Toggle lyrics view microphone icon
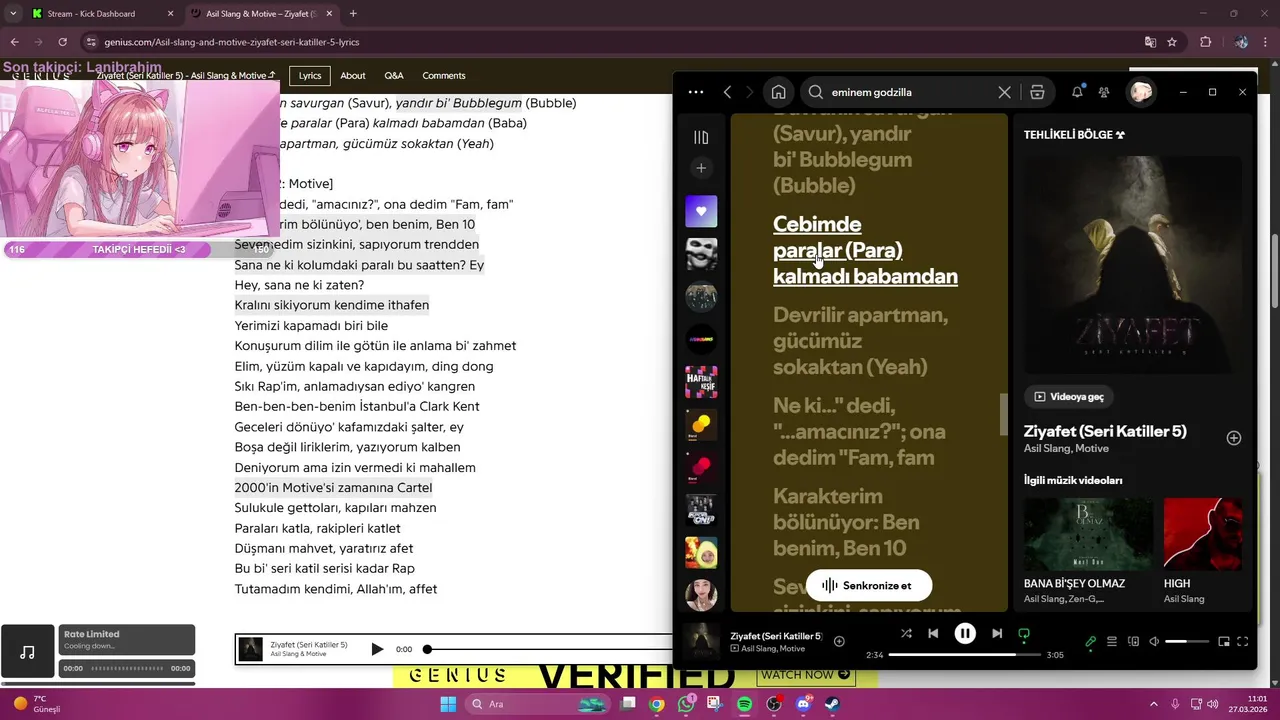1280x720 pixels. click(1091, 641)
